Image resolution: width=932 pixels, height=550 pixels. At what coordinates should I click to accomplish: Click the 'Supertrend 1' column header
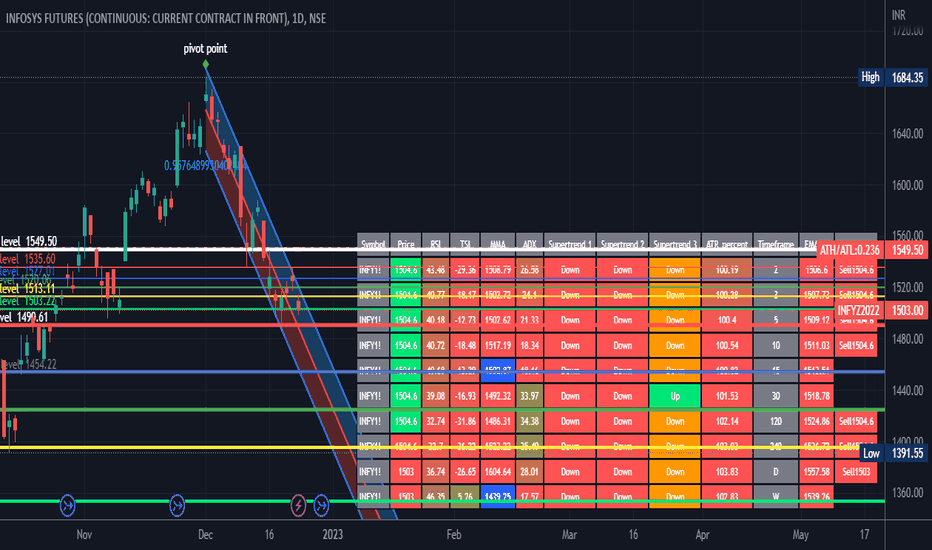point(569,244)
